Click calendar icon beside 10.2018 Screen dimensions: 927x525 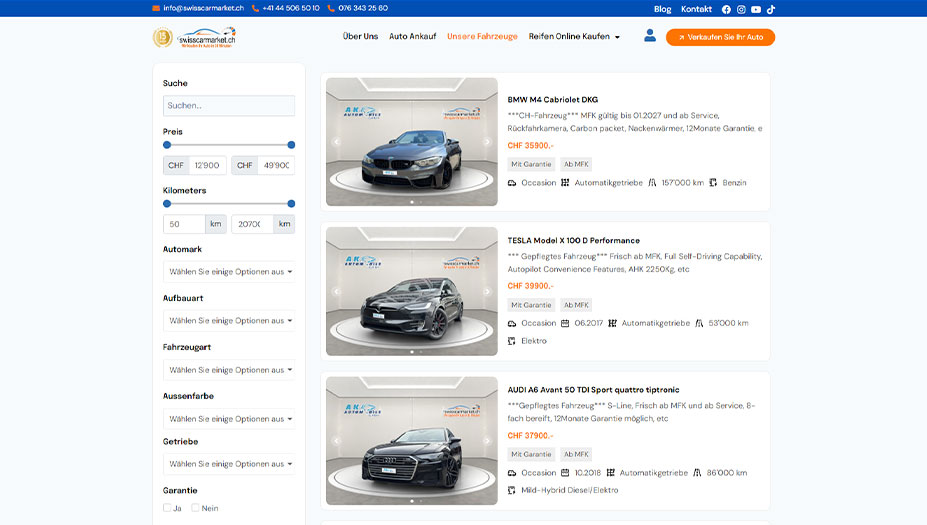[565, 473]
